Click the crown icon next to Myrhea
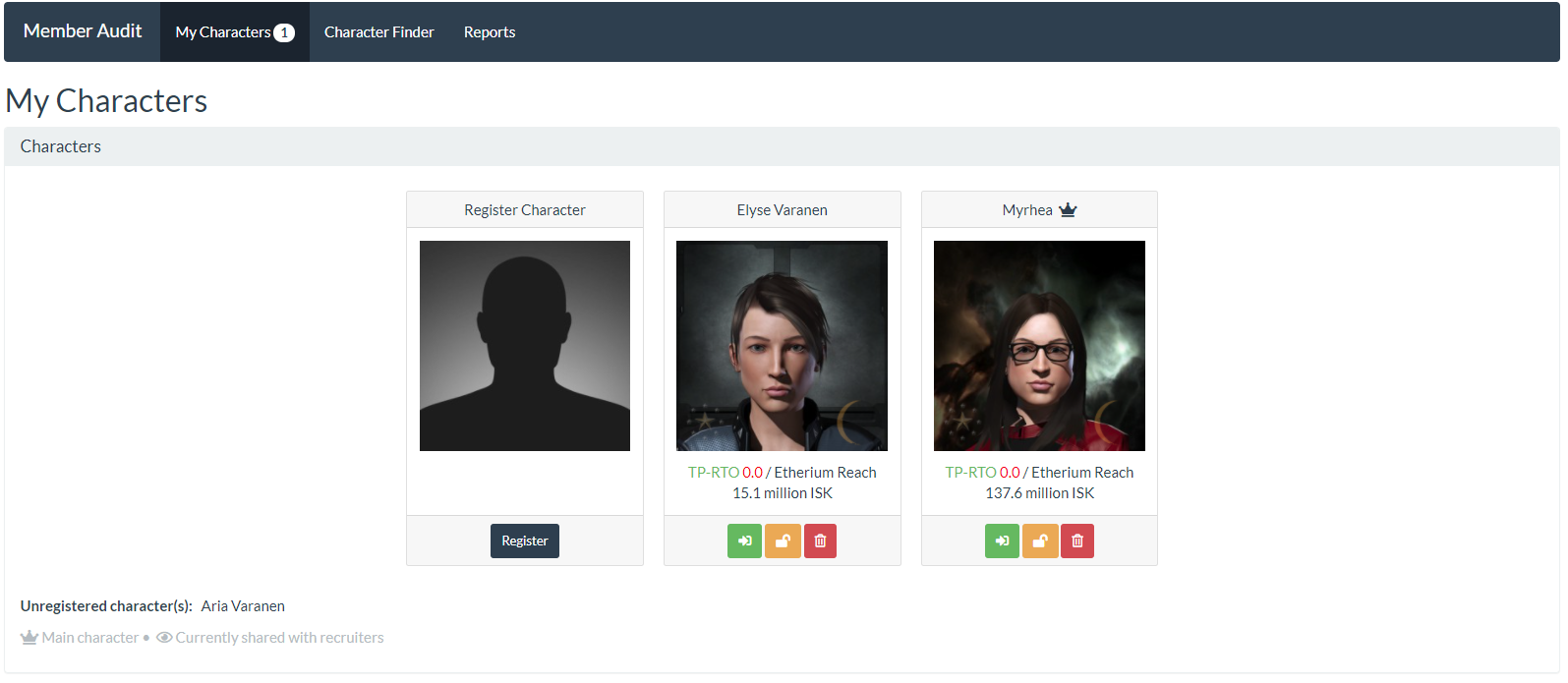The height and width of the screenshot is (683, 1568). tap(1068, 209)
